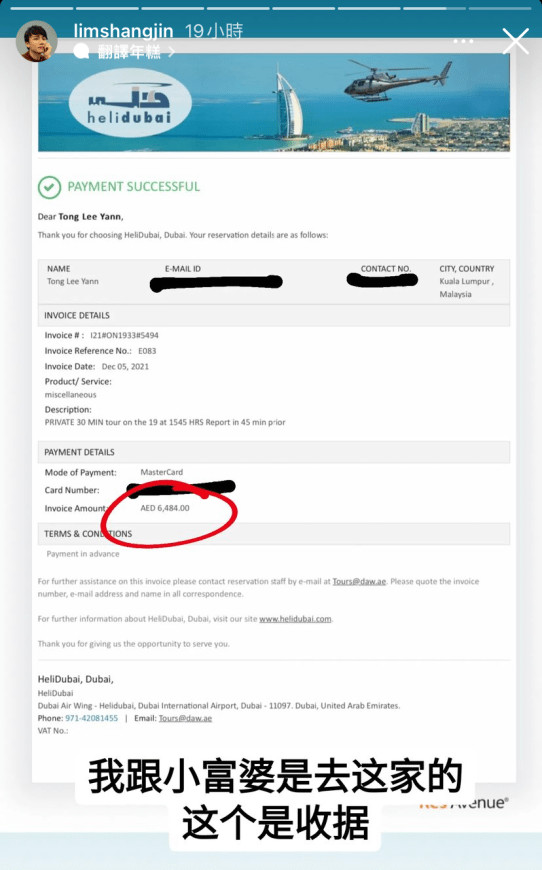542x870 pixels.
Task: Tap the Chinese caption text sticker
Action: point(276,800)
